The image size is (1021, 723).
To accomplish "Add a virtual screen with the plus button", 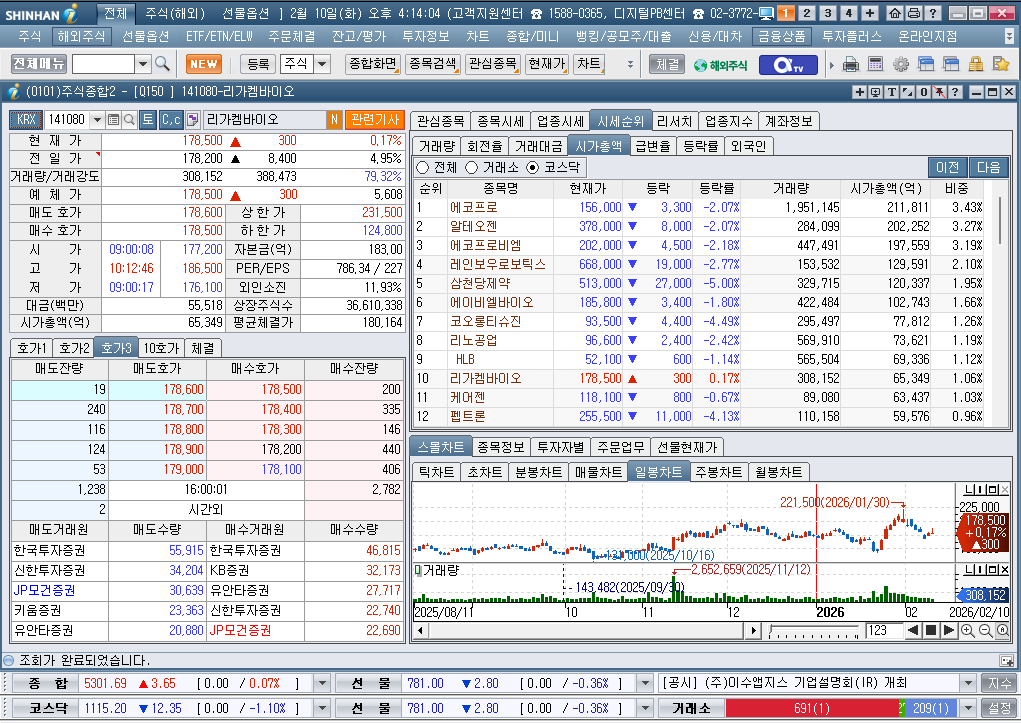I will click(870, 13).
